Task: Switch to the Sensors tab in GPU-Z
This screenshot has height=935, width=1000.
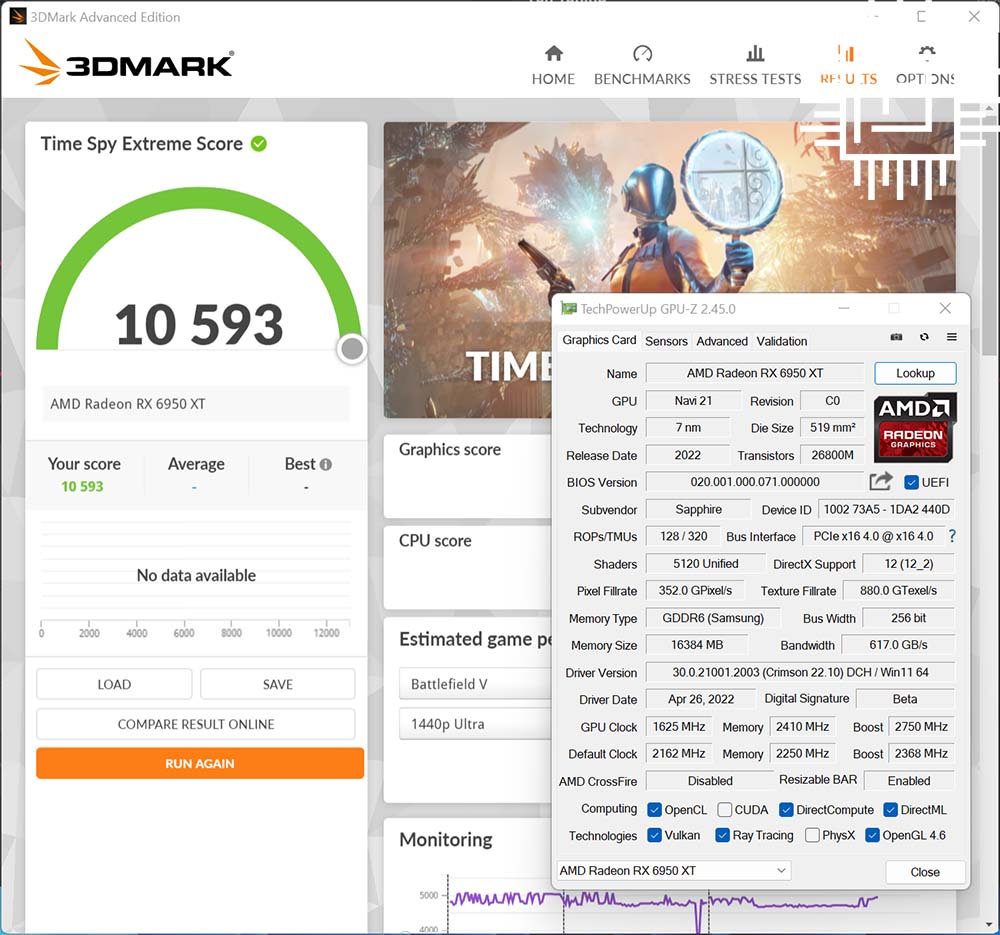Action: tap(666, 341)
